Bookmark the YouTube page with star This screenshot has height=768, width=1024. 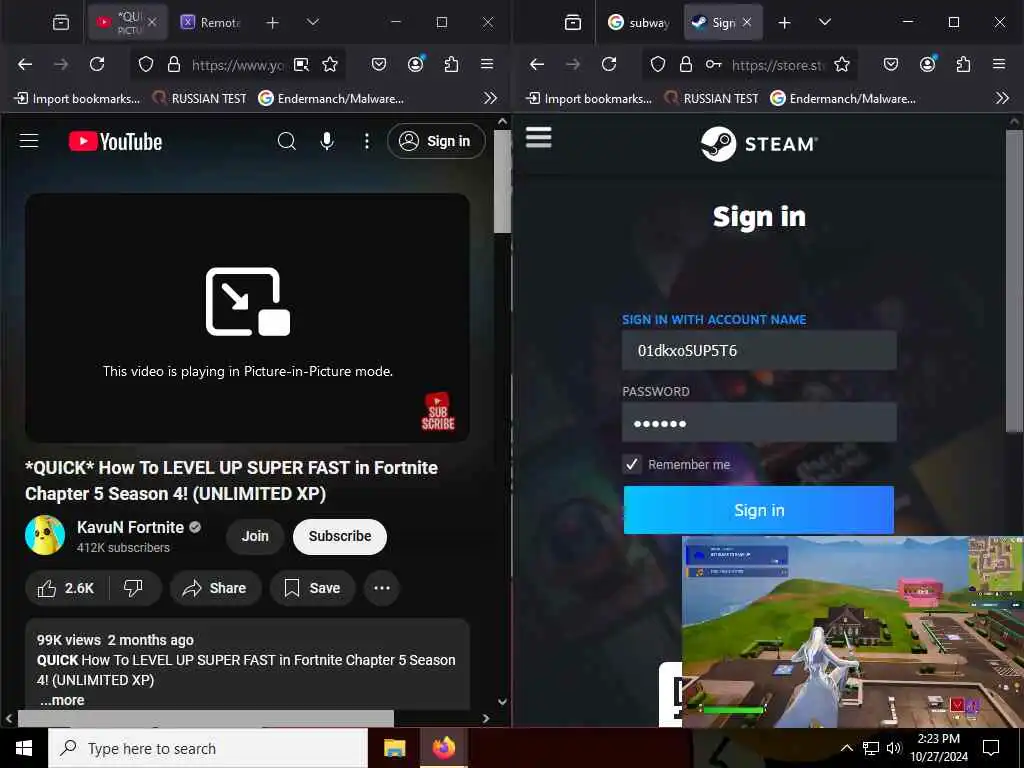(330, 64)
